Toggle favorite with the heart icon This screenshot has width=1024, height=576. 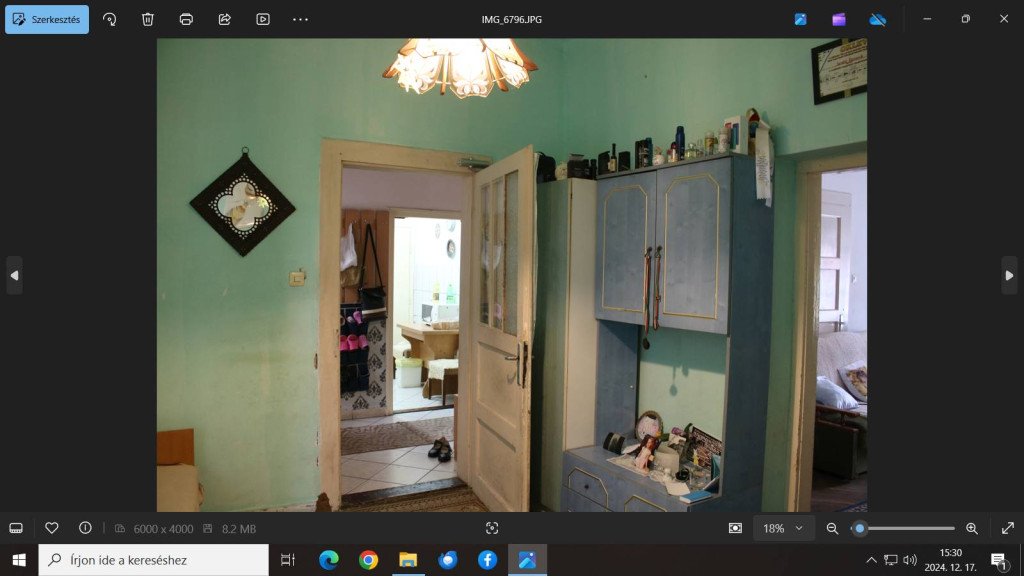click(x=52, y=528)
